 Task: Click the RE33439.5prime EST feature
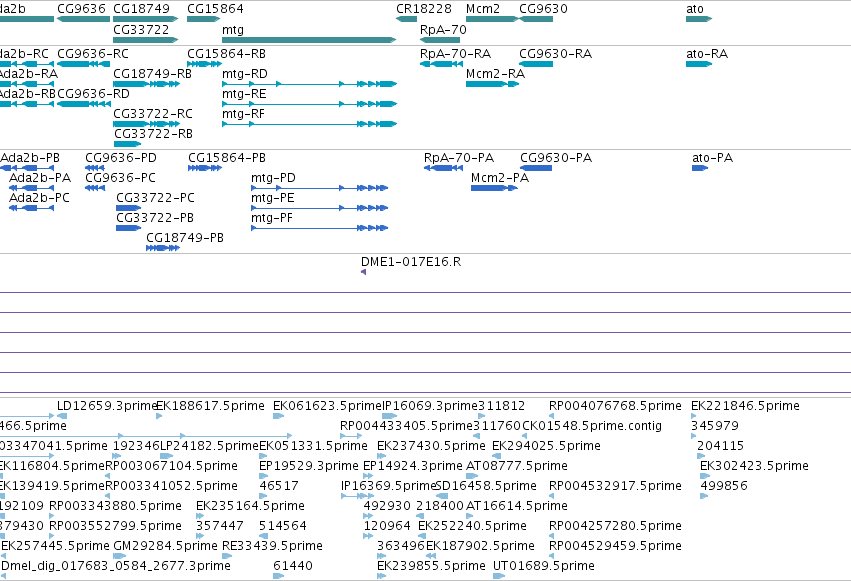click(227, 556)
